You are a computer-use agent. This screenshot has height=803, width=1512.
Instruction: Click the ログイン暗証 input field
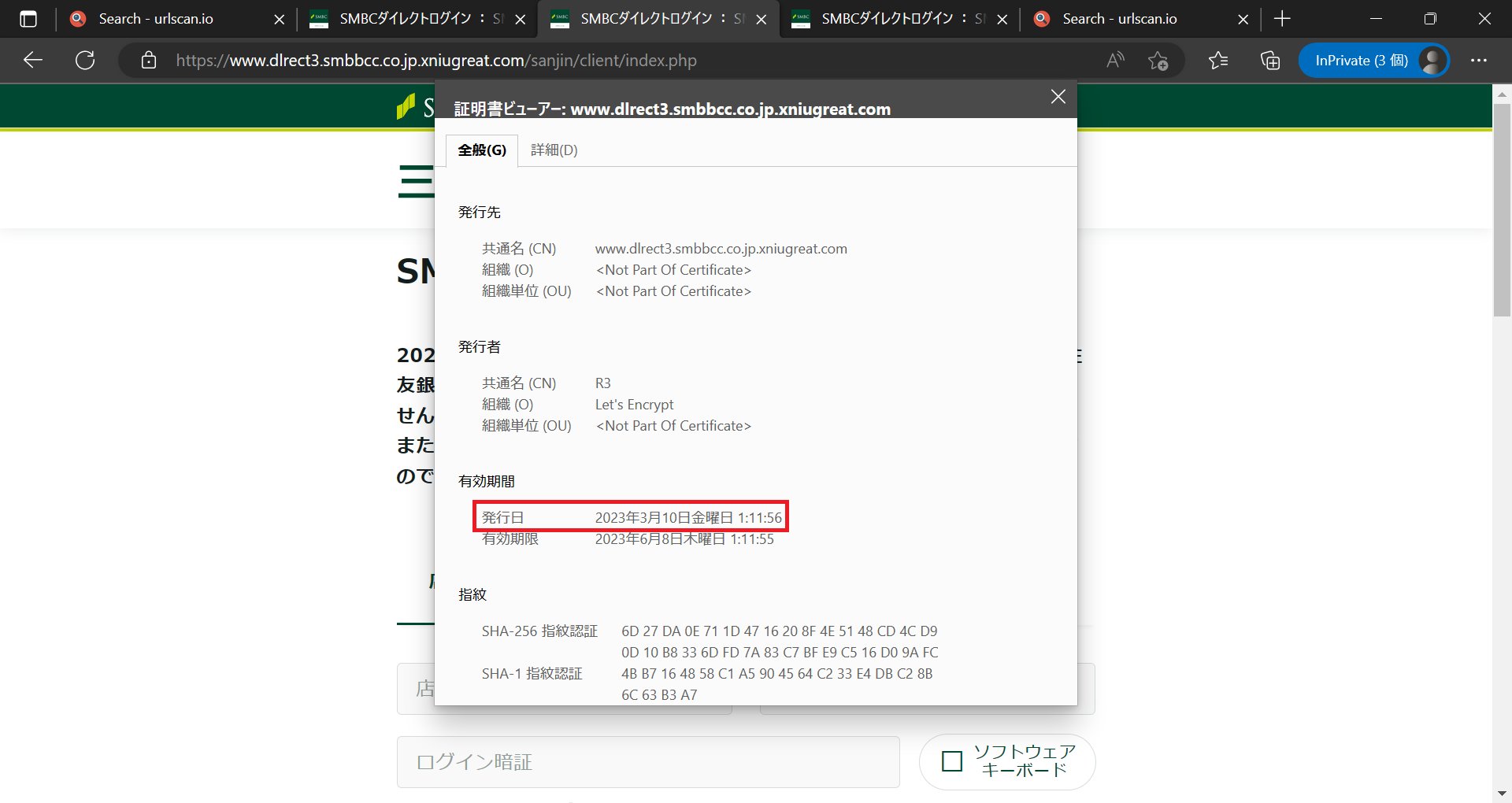click(x=648, y=762)
